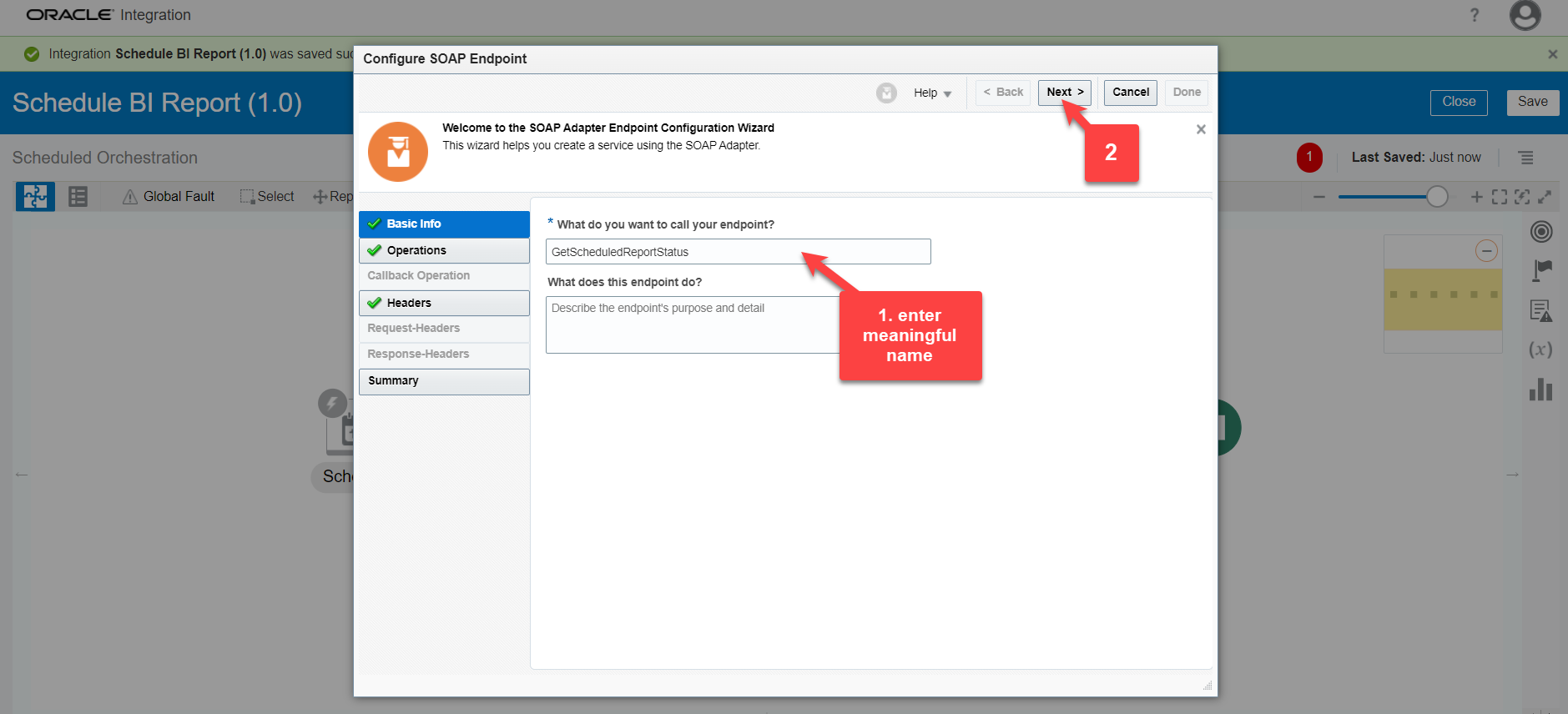This screenshot has height=714, width=1568.
Task: Open the hamburger menu beside Last Saved
Action: click(x=1525, y=158)
